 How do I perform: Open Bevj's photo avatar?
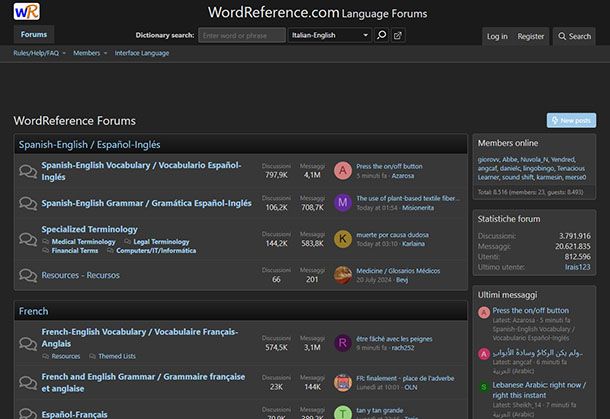(x=343, y=275)
